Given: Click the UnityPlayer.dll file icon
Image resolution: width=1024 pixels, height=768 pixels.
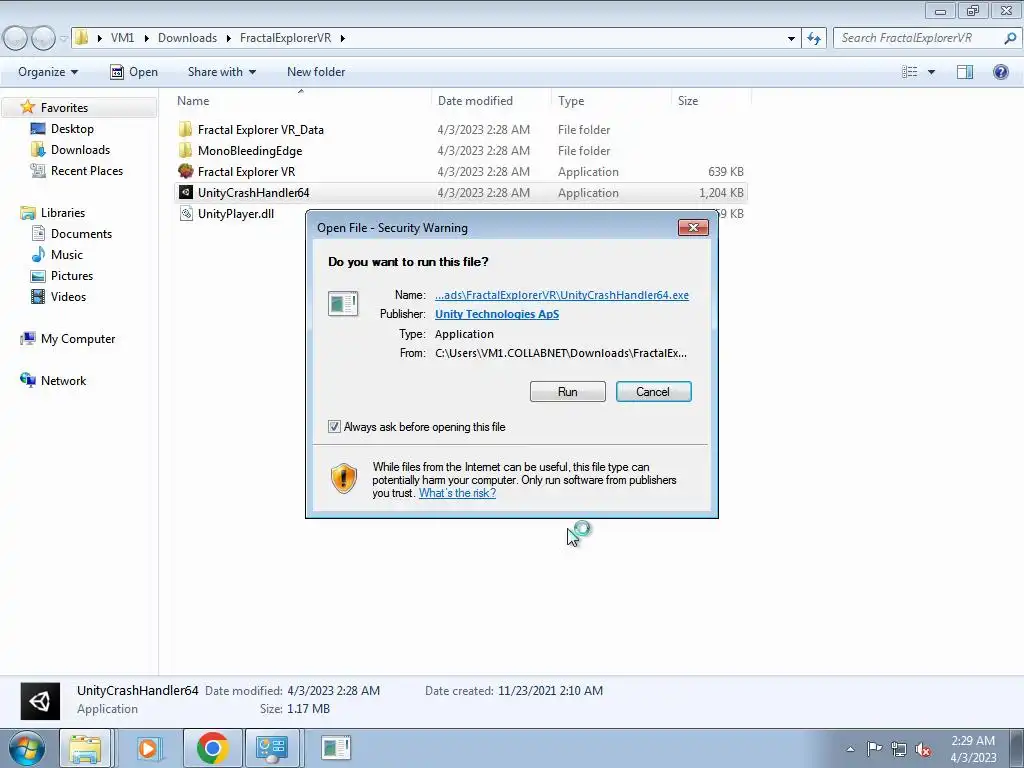Looking at the screenshot, I should (x=186, y=214).
